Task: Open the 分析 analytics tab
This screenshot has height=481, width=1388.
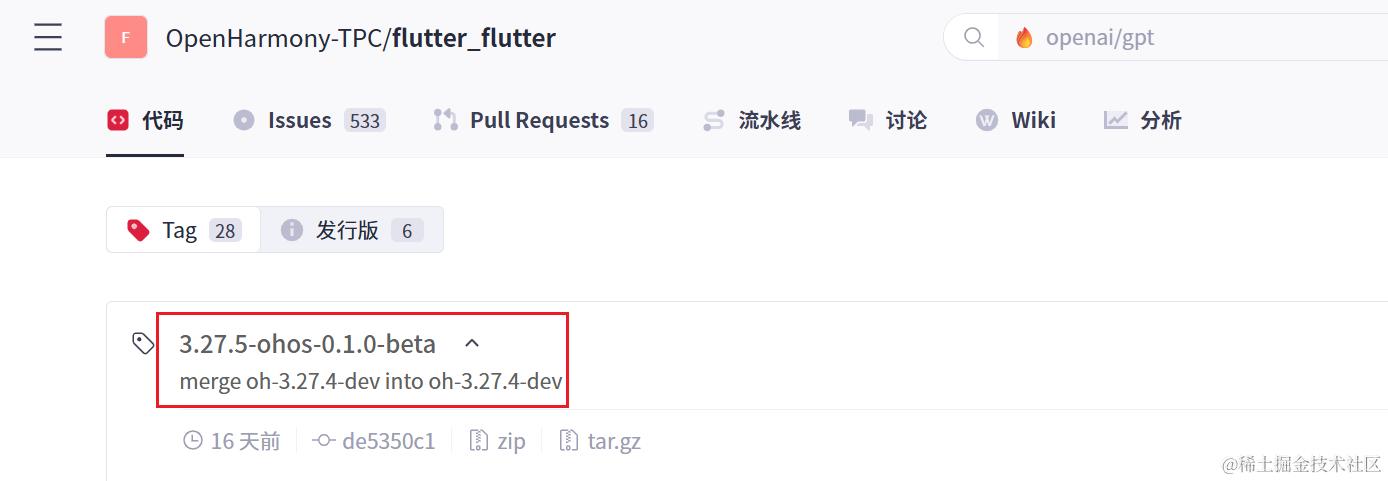Action: pyautogui.click(x=1143, y=121)
